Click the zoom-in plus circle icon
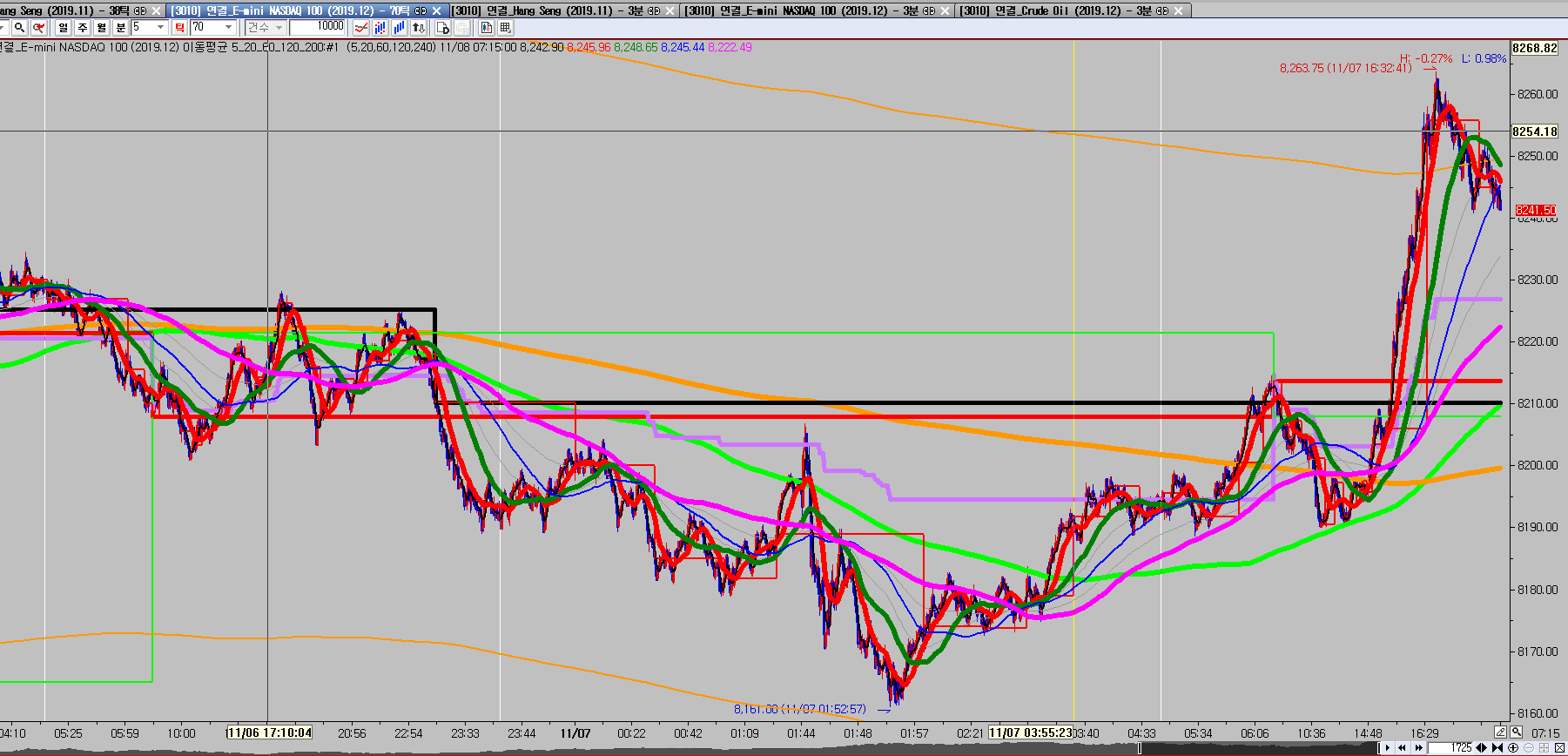 pos(1513,748)
